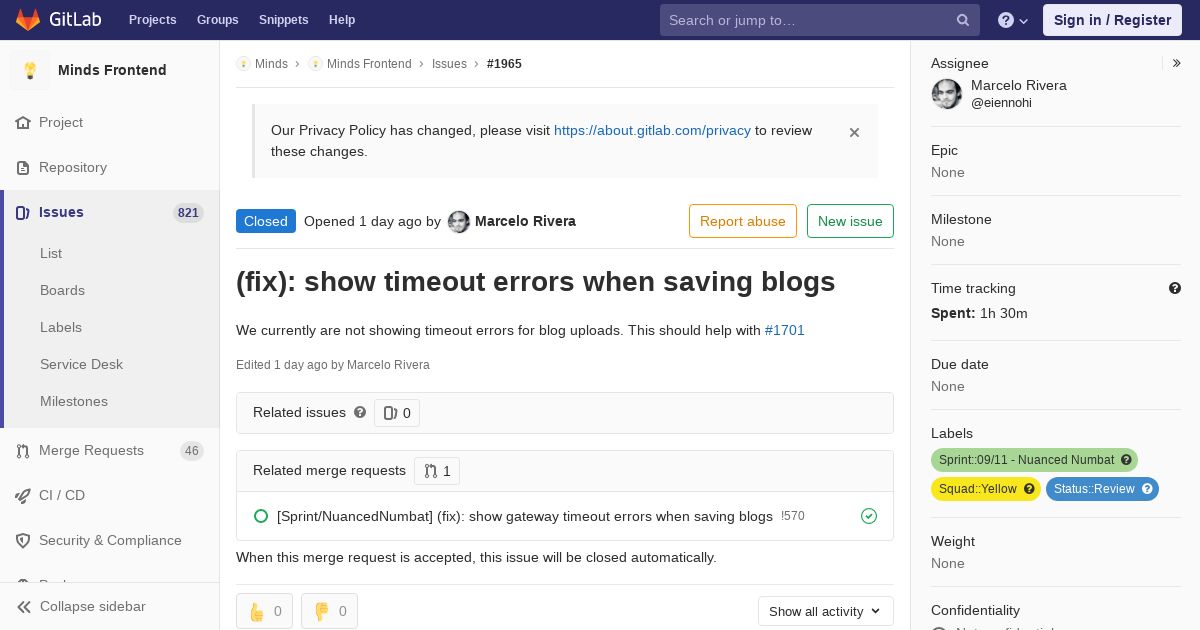The width and height of the screenshot is (1200, 630).
Task: Open Milestones under Issues
Action: click(x=74, y=401)
